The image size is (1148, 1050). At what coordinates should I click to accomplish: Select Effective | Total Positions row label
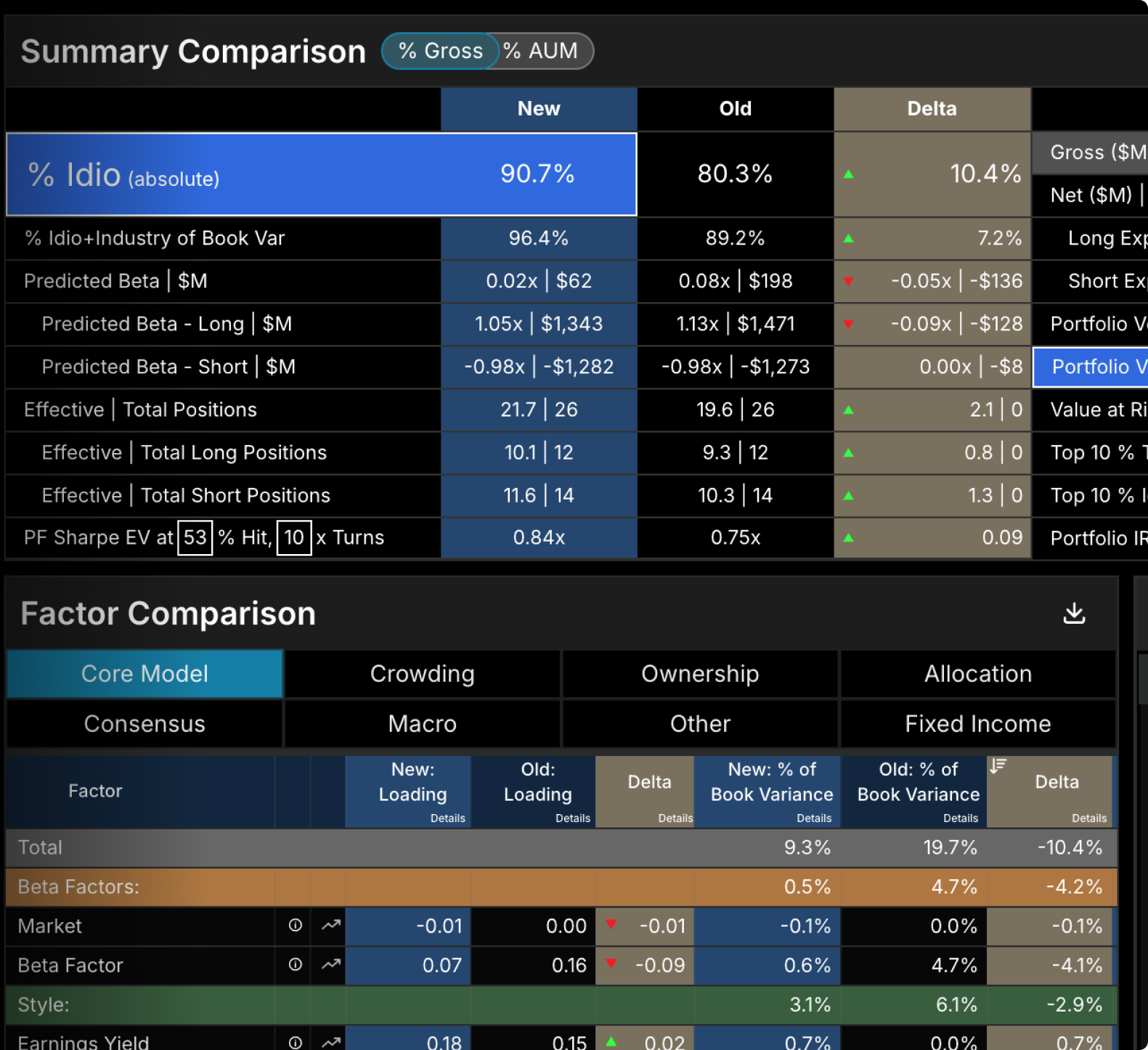[140, 410]
